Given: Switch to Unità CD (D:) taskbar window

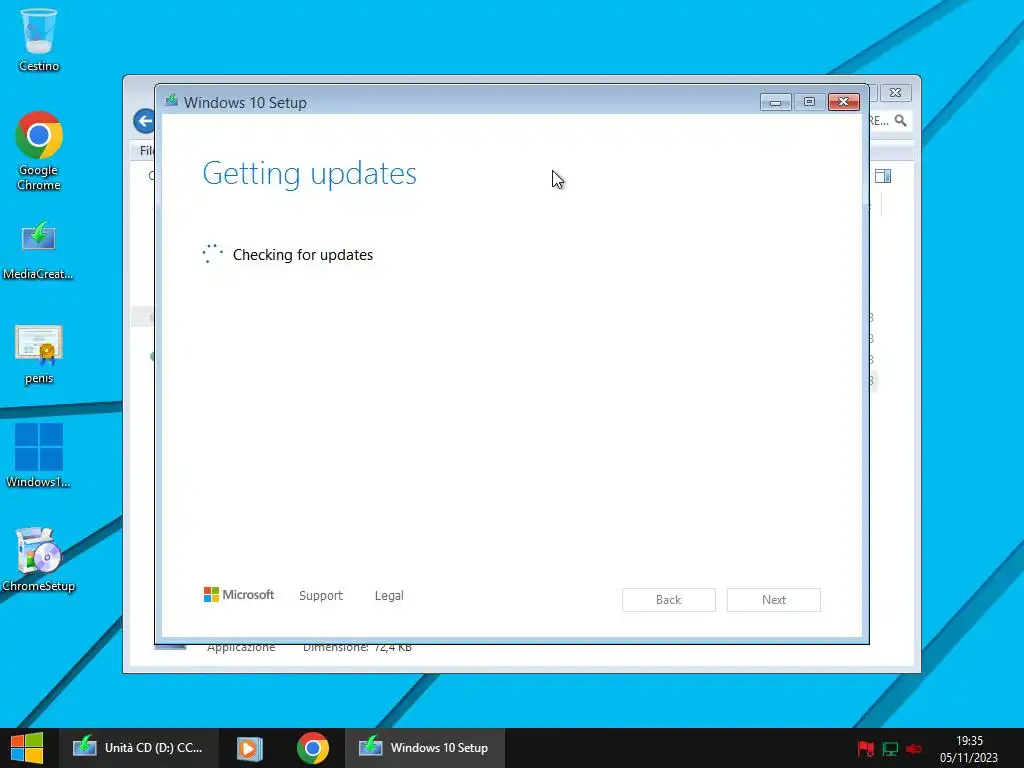Looking at the screenshot, I should click(x=138, y=748).
